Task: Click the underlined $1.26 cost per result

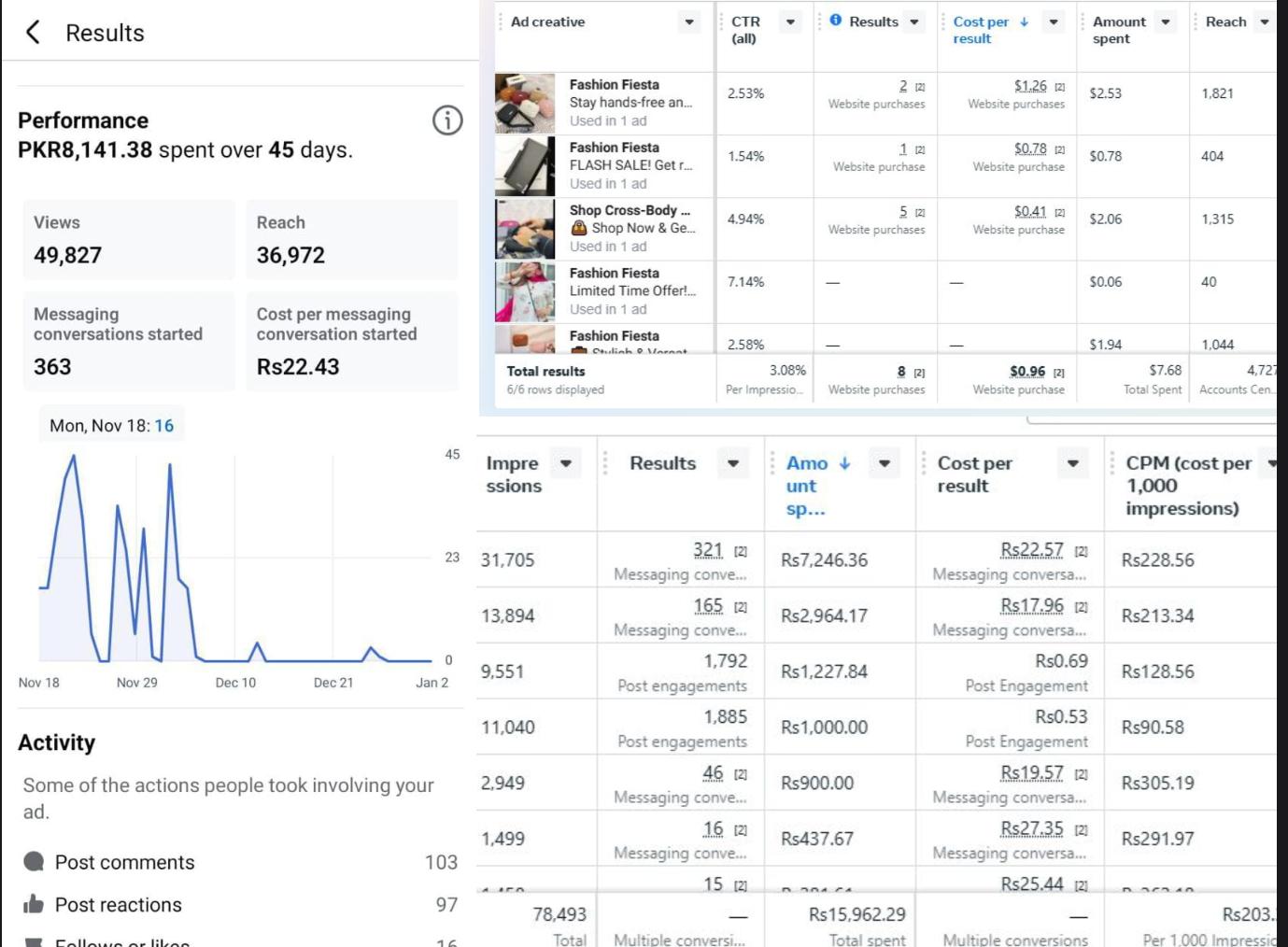Action: point(1030,86)
